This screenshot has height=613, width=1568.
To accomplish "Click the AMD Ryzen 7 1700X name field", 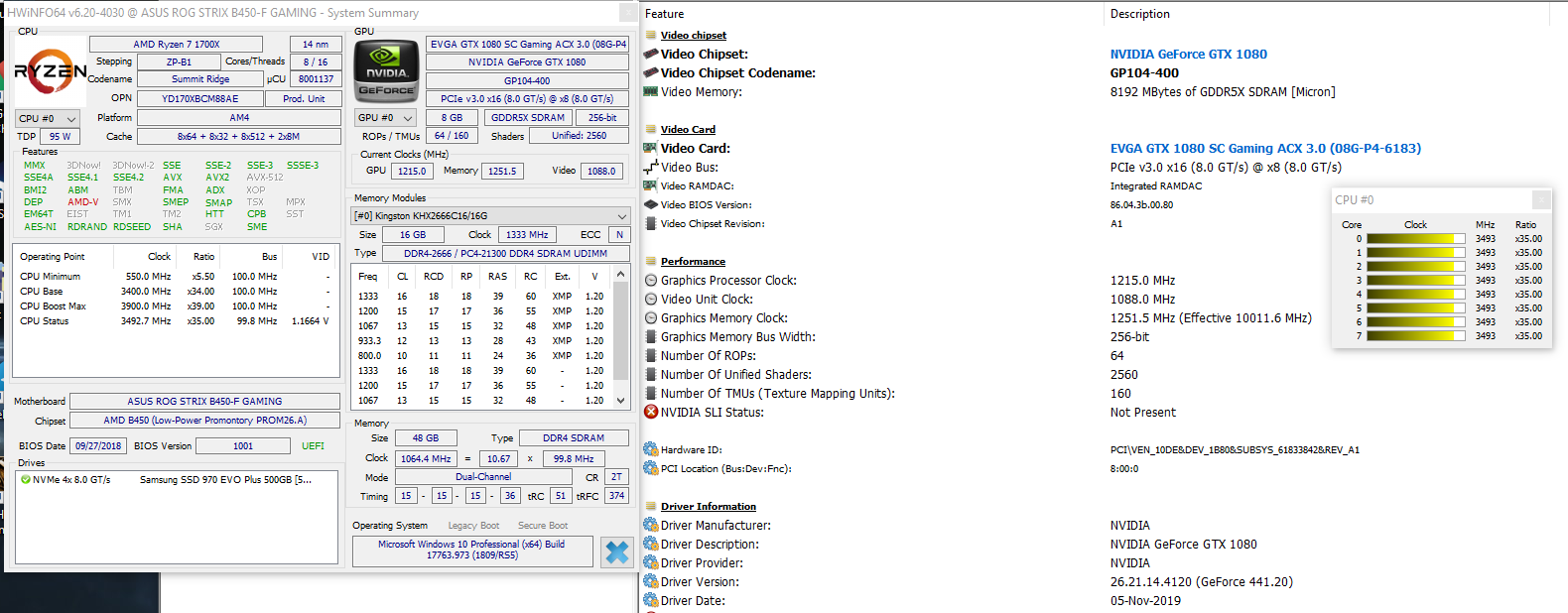I will tap(176, 44).
